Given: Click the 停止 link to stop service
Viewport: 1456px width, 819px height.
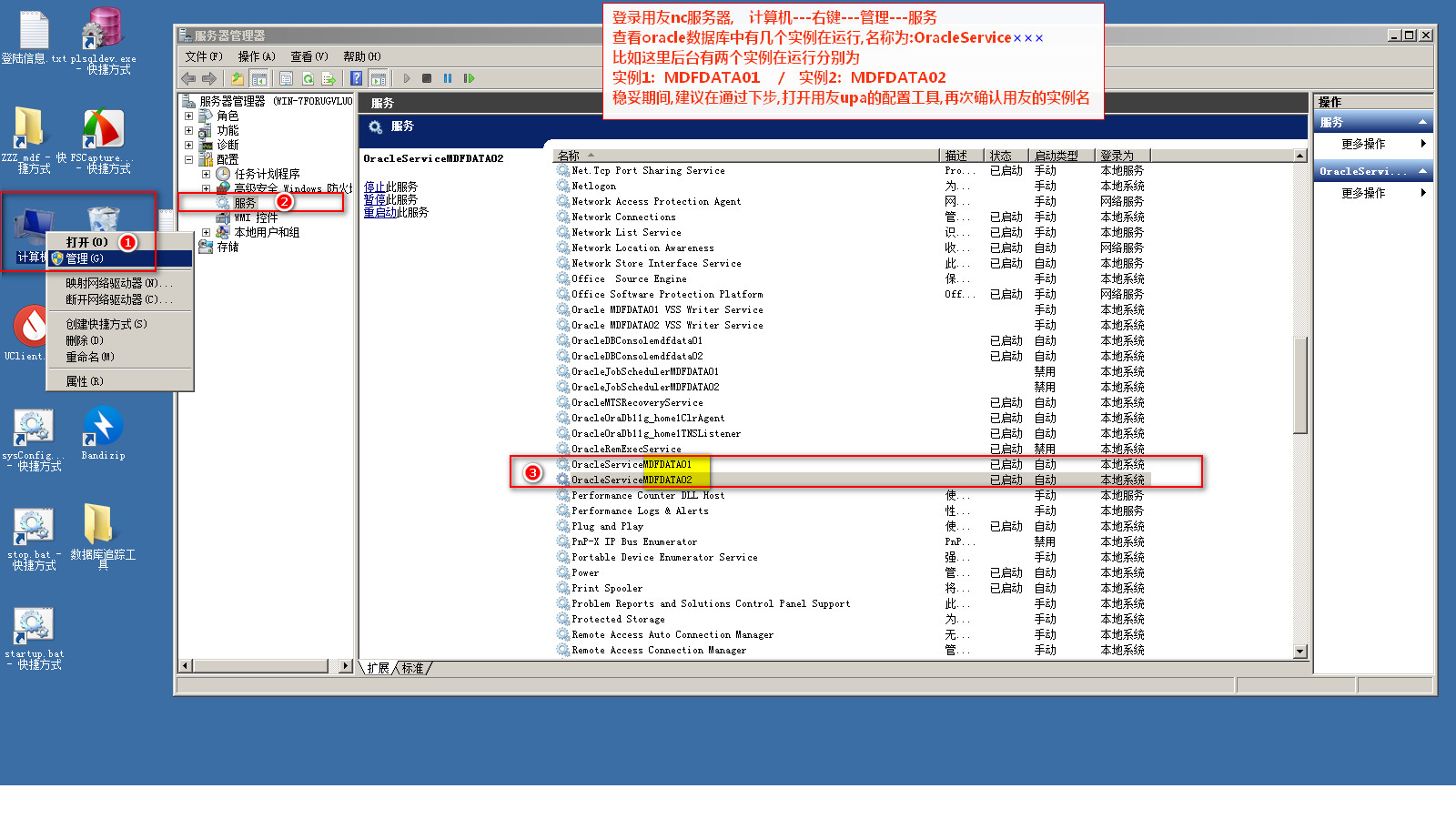Looking at the screenshot, I should [x=374, y=187].
